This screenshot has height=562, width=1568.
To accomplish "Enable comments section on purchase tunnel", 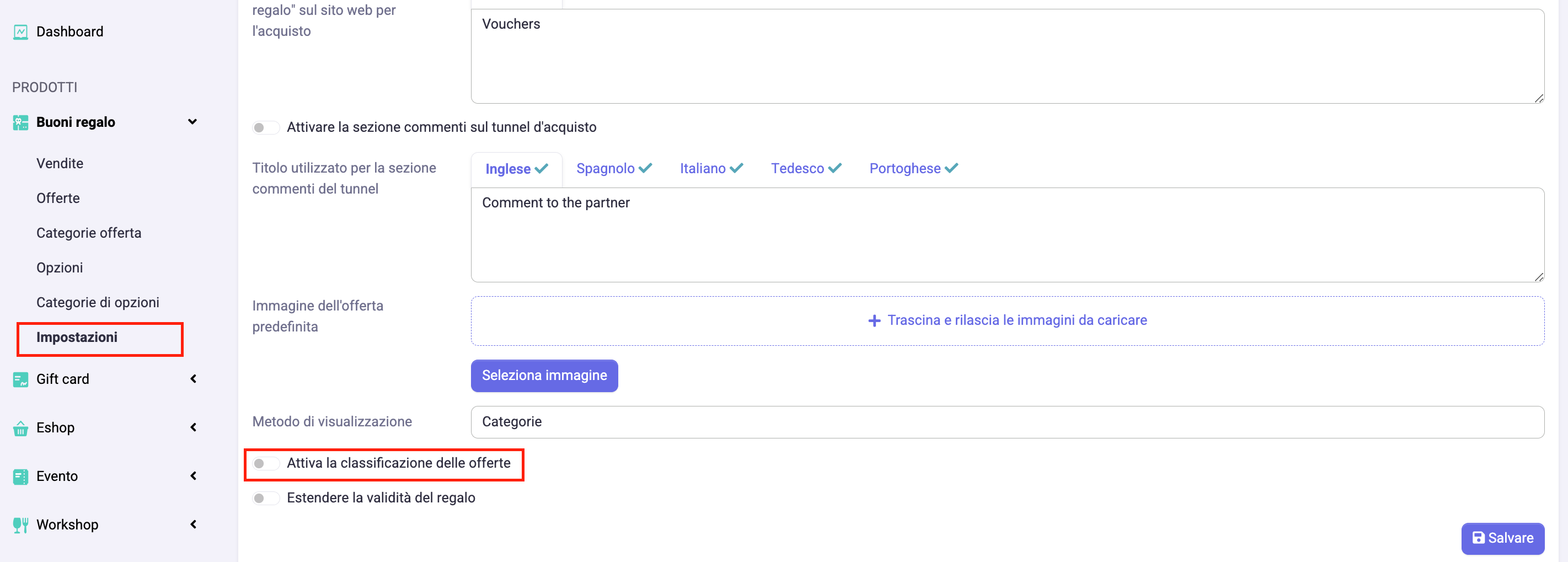I will [265, 127].
